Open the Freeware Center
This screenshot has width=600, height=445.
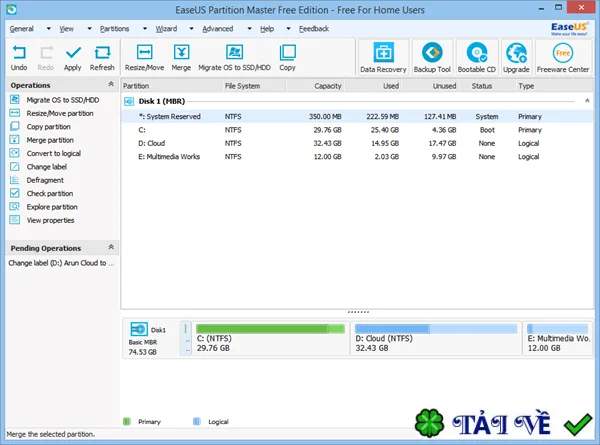(x=562, y=57)
